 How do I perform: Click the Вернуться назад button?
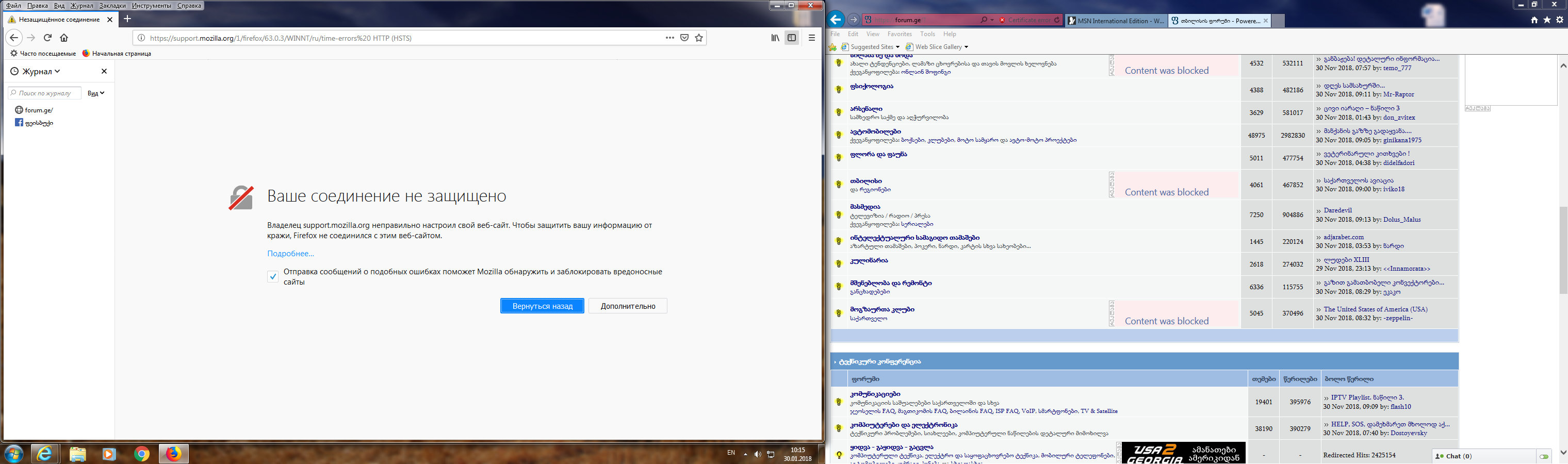[542, 306]
